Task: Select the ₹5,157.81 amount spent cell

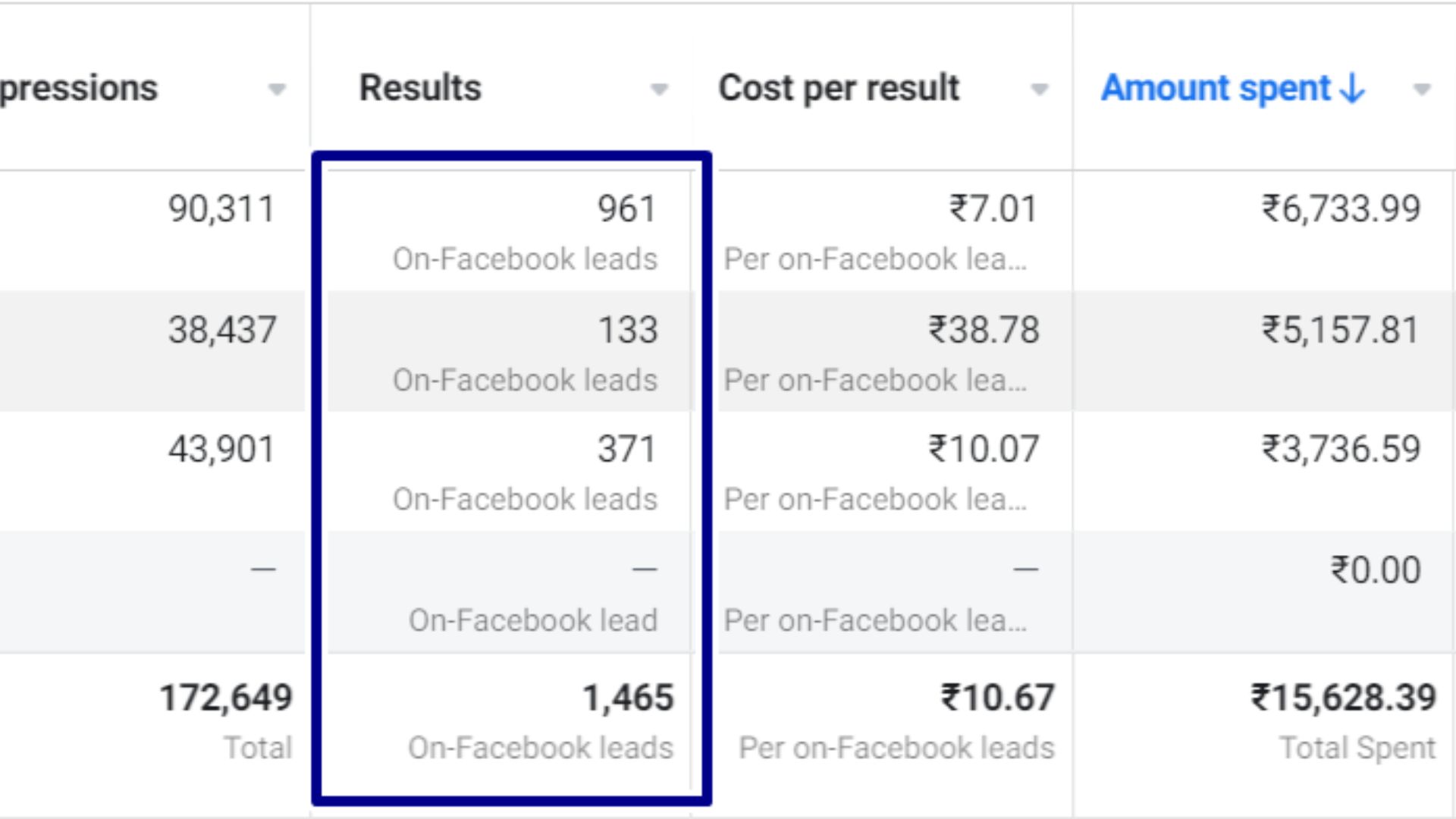Action: 1340,330
